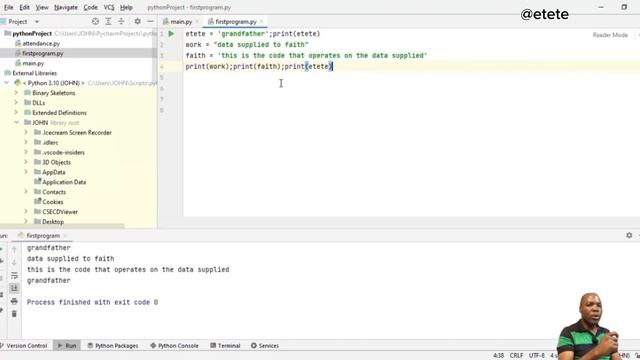Open the Python Console tool window
Image resolution: width=640 pixels, height=360 pixels.
[x=174, y=346]
